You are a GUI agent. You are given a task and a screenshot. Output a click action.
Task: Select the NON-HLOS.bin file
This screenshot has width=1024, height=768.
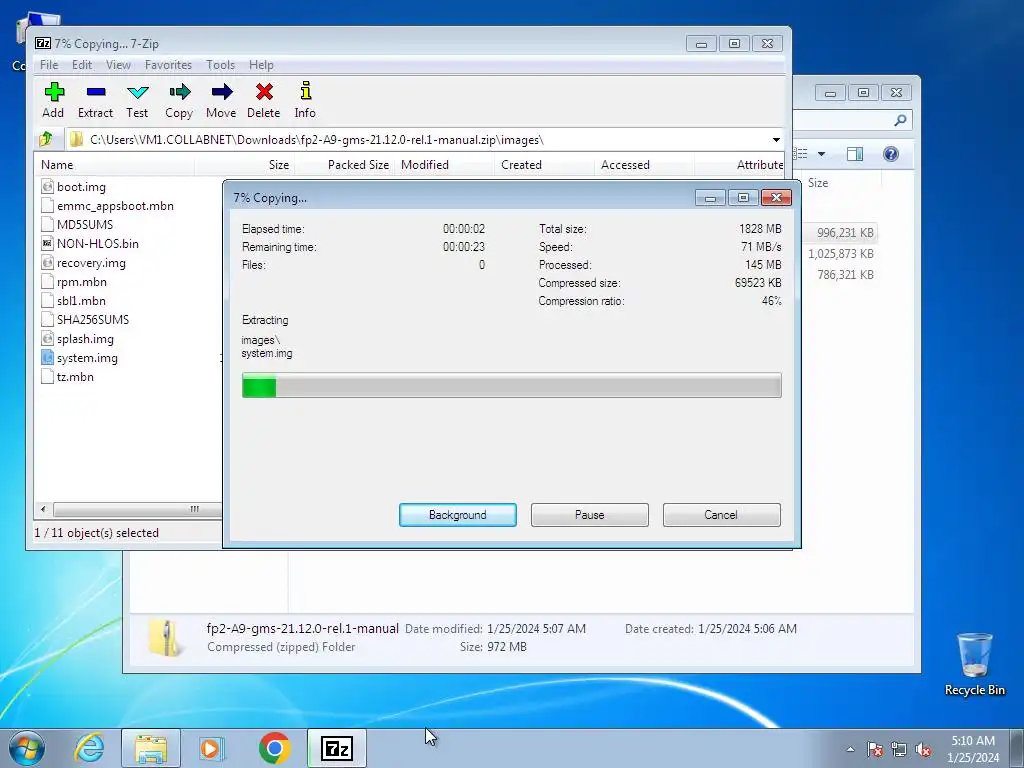pyautogui.click(x=97, y=244)
